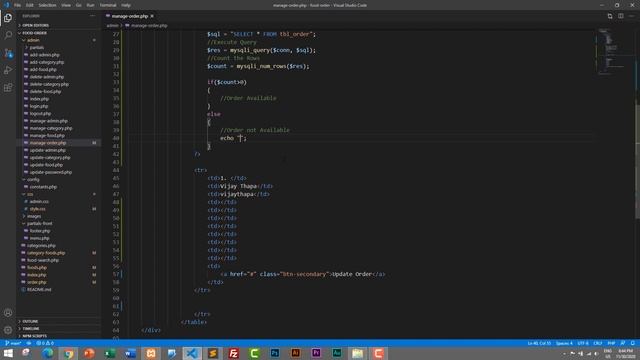The image size is (640, 360).
Task: Open constants.php in explorer
Action: tap(43, 187)
